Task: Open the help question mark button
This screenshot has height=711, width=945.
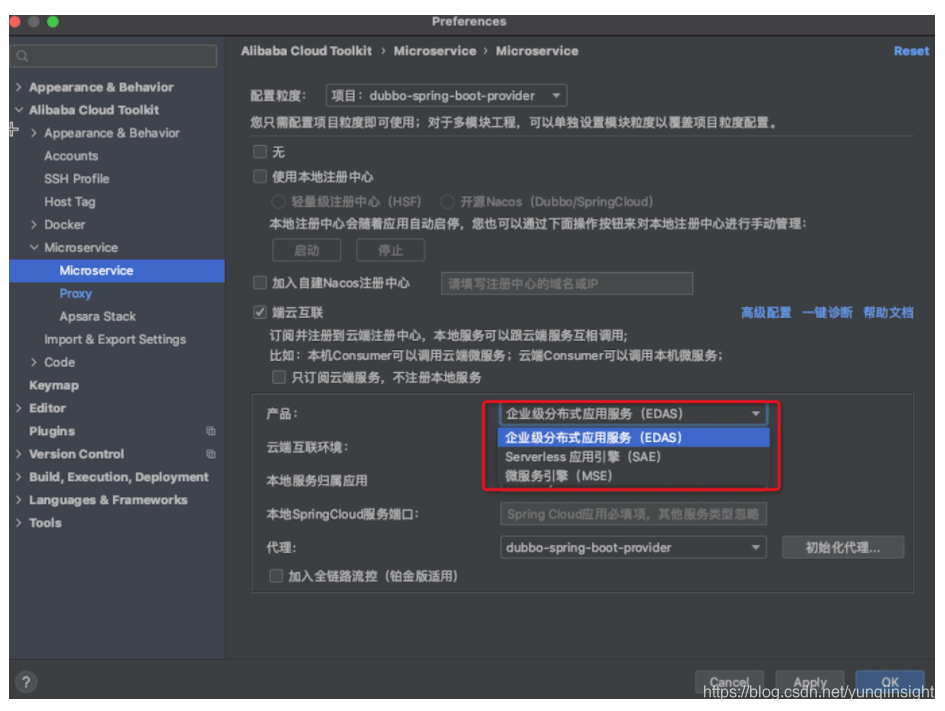Action: (x=25, y=682)
